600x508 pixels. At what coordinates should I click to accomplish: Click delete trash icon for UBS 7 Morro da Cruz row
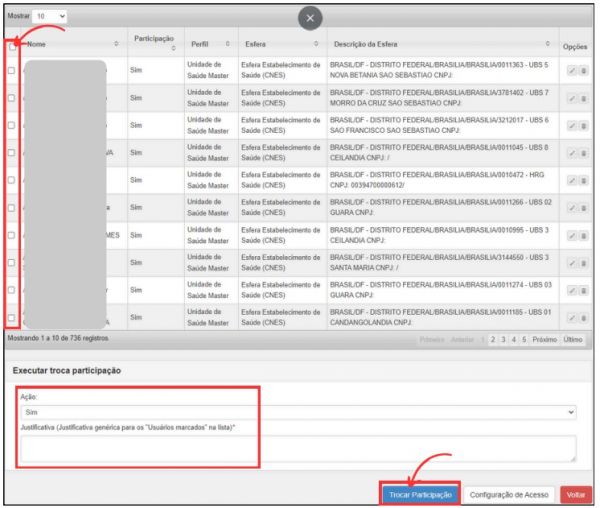coord(583,98)
